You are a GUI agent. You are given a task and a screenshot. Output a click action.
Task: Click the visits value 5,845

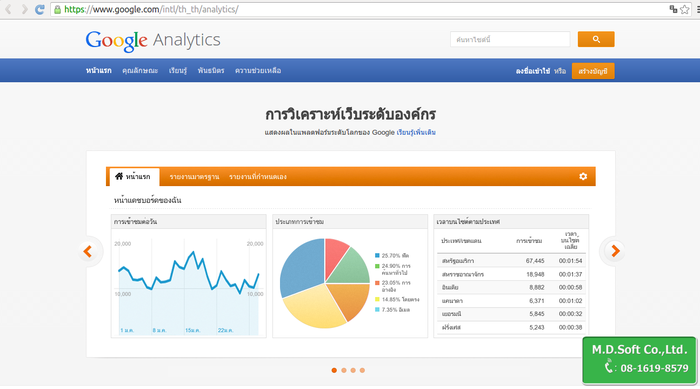537,314
